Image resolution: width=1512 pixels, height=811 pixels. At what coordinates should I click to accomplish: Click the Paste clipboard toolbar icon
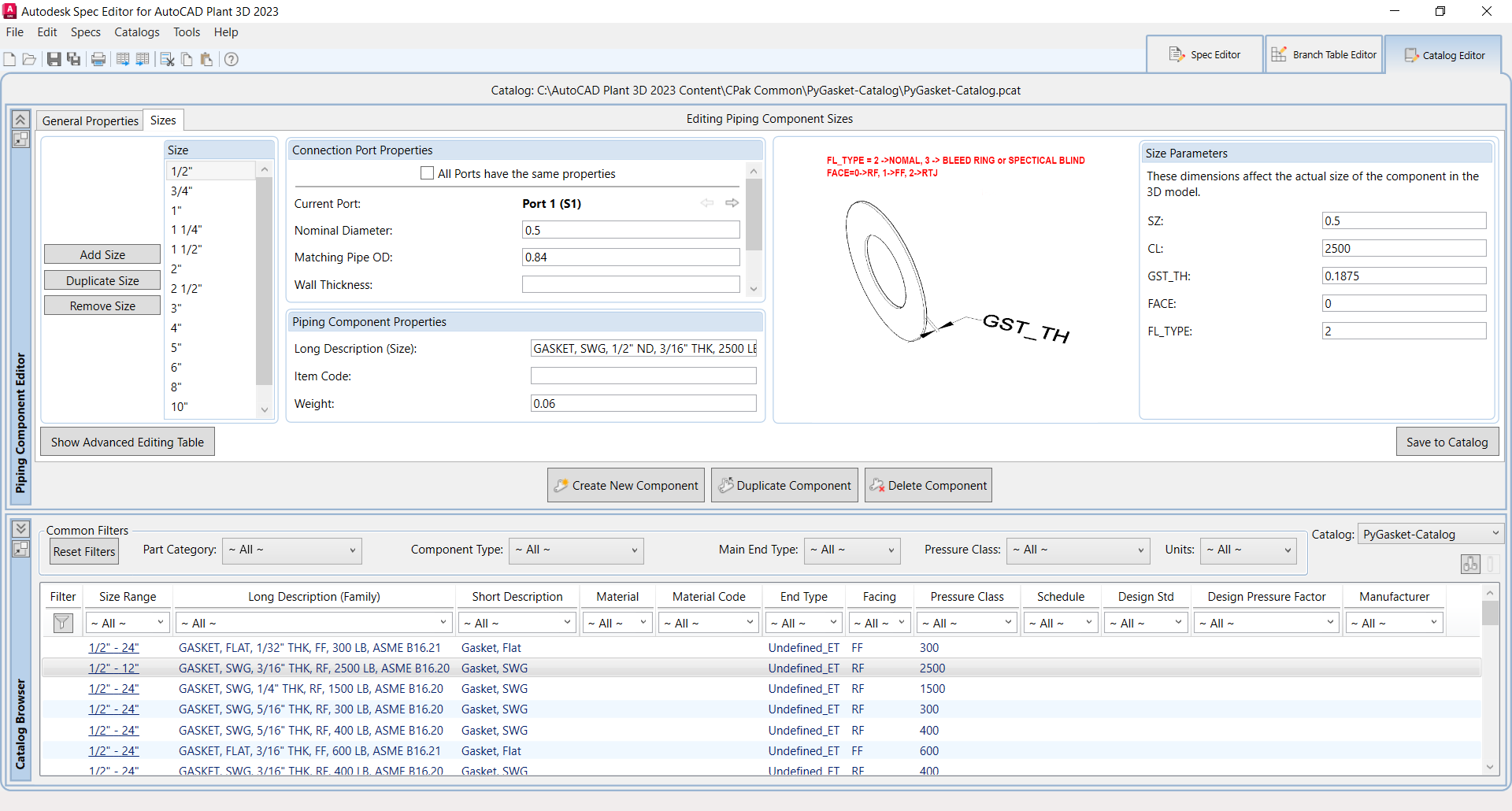pyautogui.click(x=206, y=59)
